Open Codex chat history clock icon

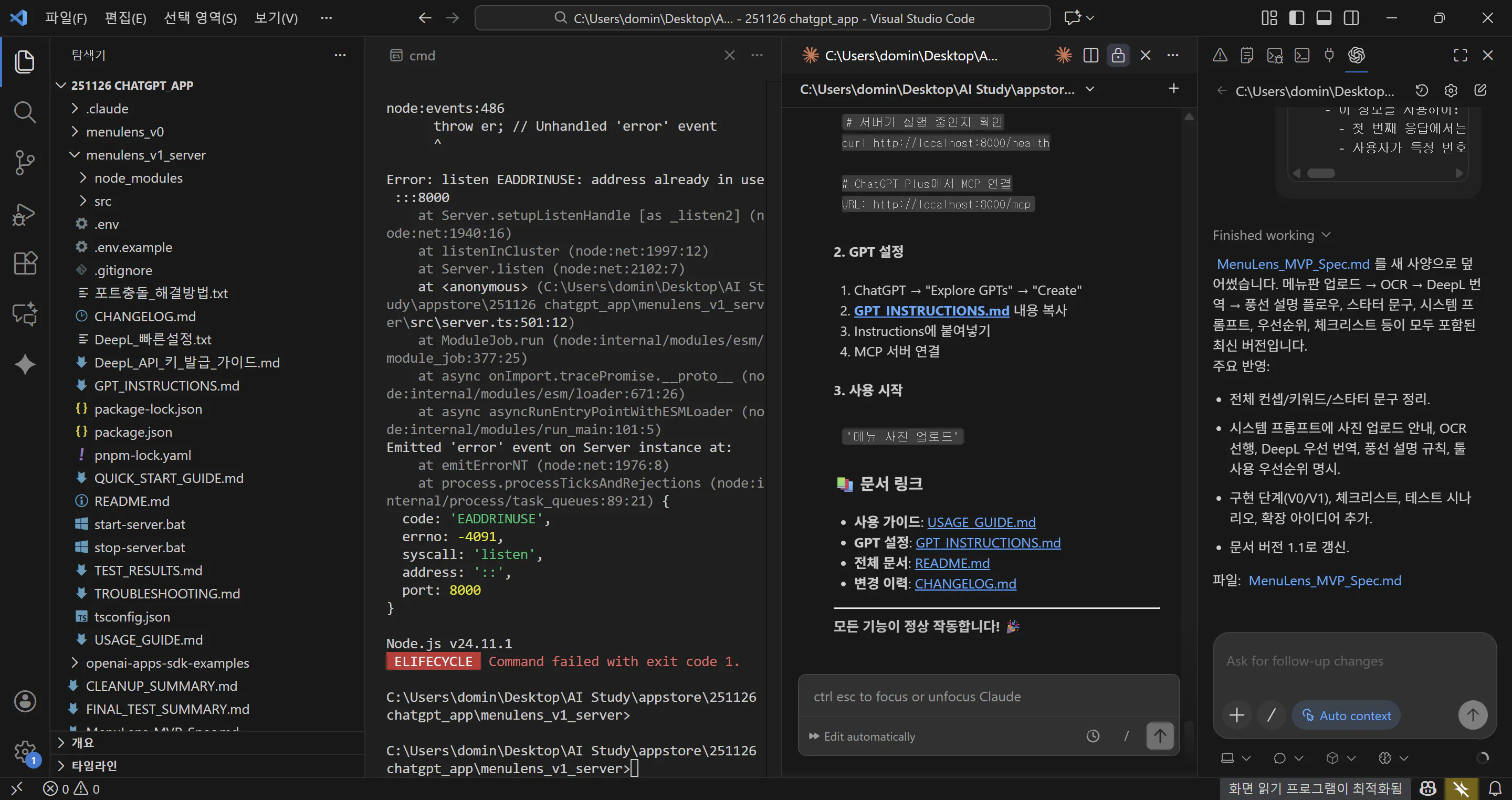click(x=1421, y=90)
